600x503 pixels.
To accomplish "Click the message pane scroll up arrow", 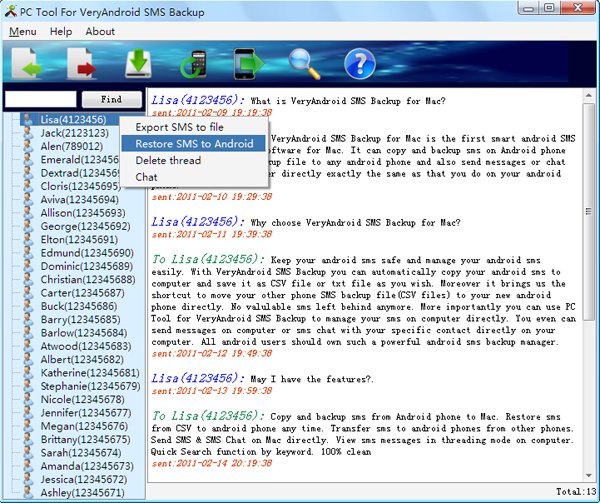I will pos(589,95).
